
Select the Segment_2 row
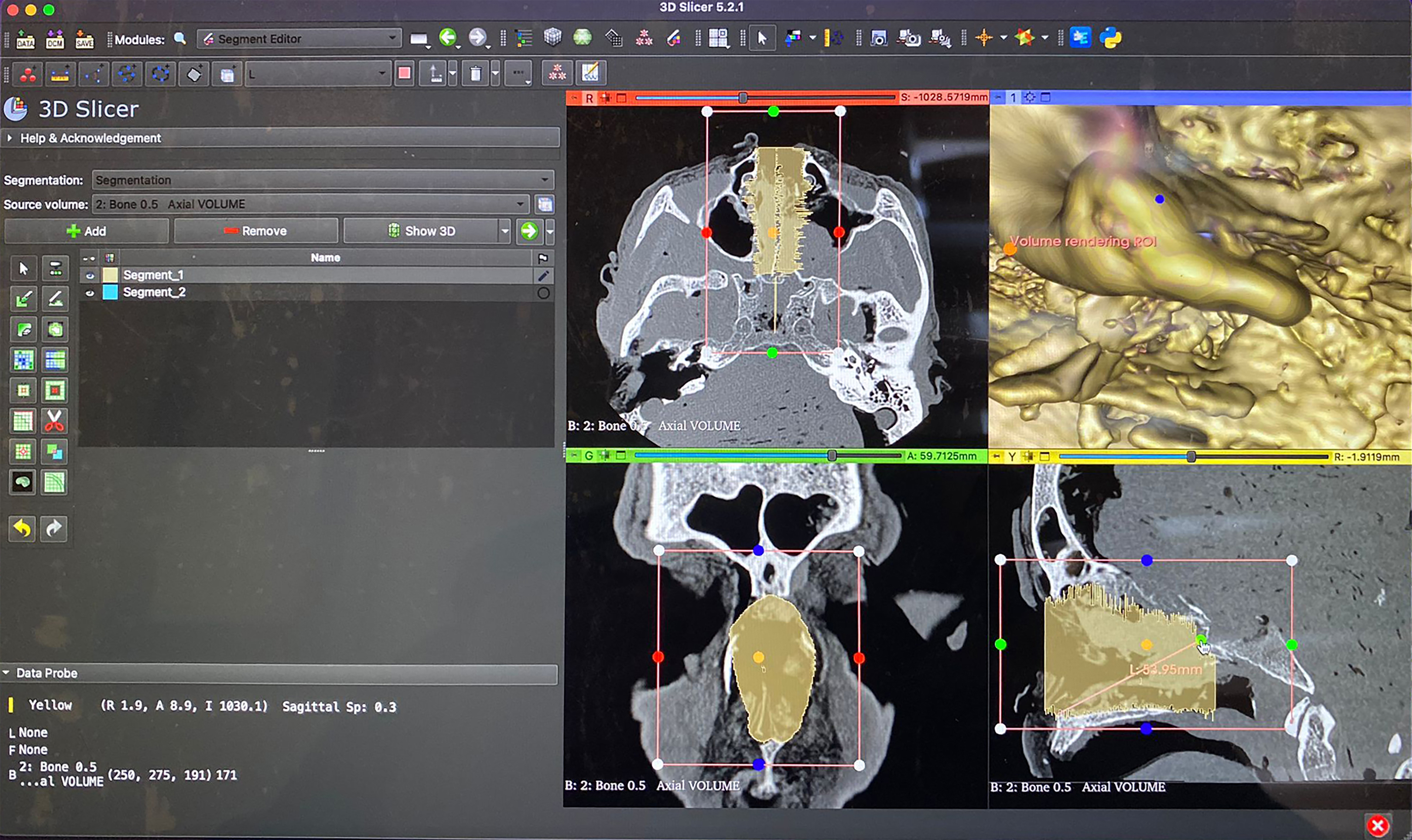[x=317, y=293]
